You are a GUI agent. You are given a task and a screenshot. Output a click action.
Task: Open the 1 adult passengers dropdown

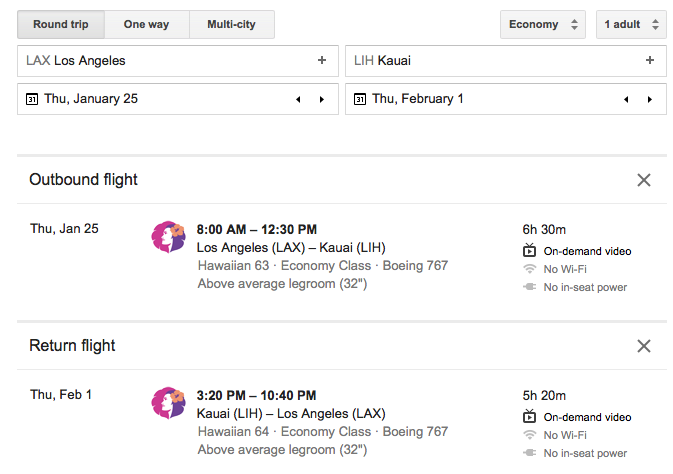click(630, 24)
